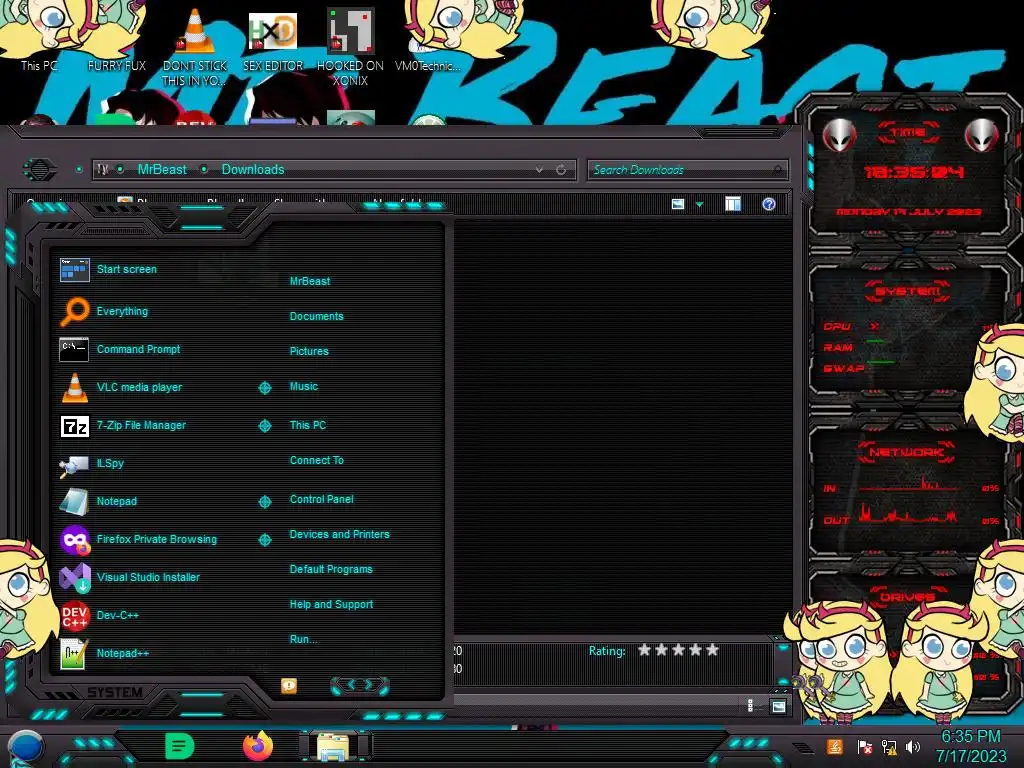Viewport: 1024px width, 768px height.
Task: Launch VLC media player from the start menu
Action: 121,387
